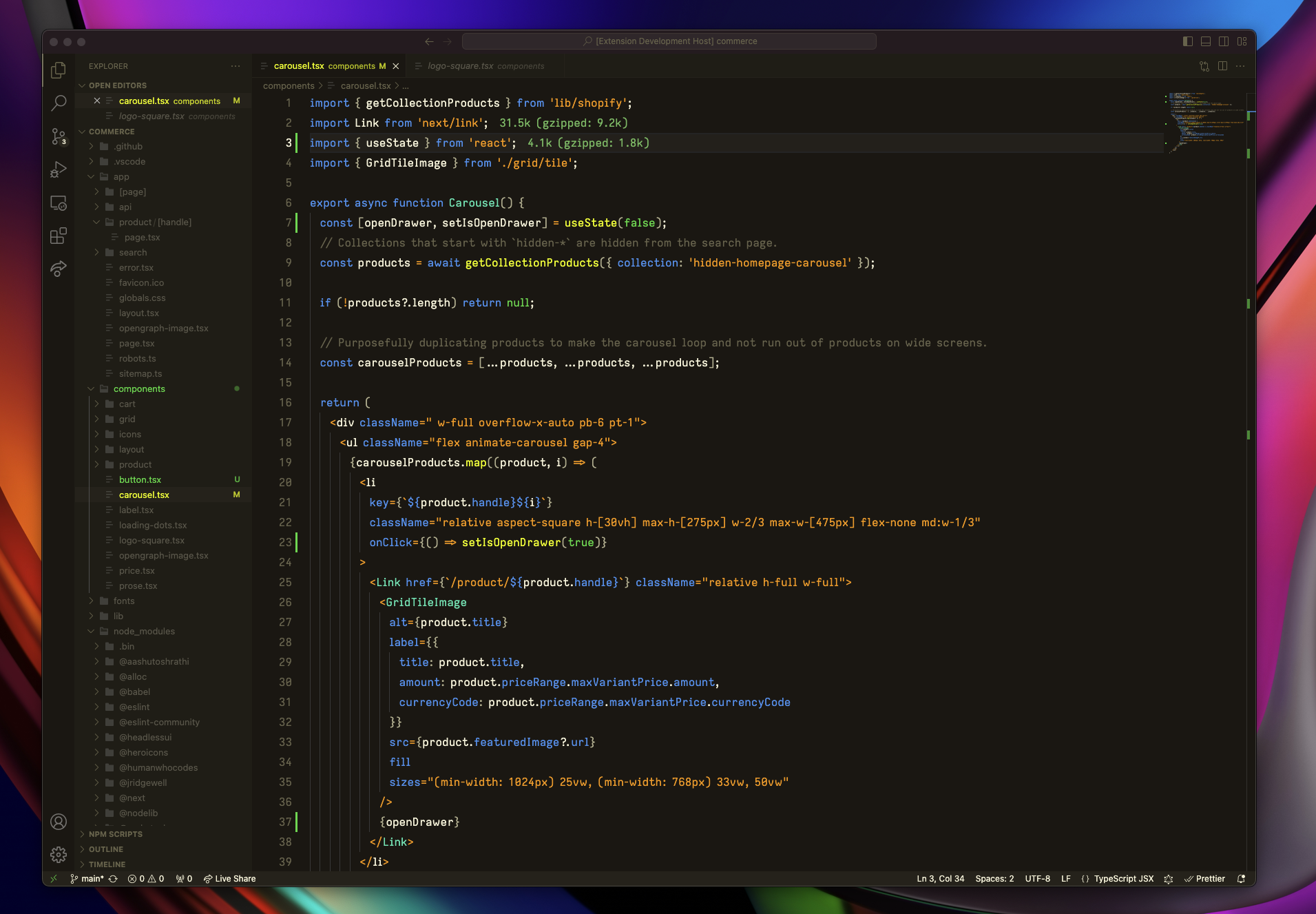Open the Search view icon
The image size is (1316, 914).
[x=59, y=103]
